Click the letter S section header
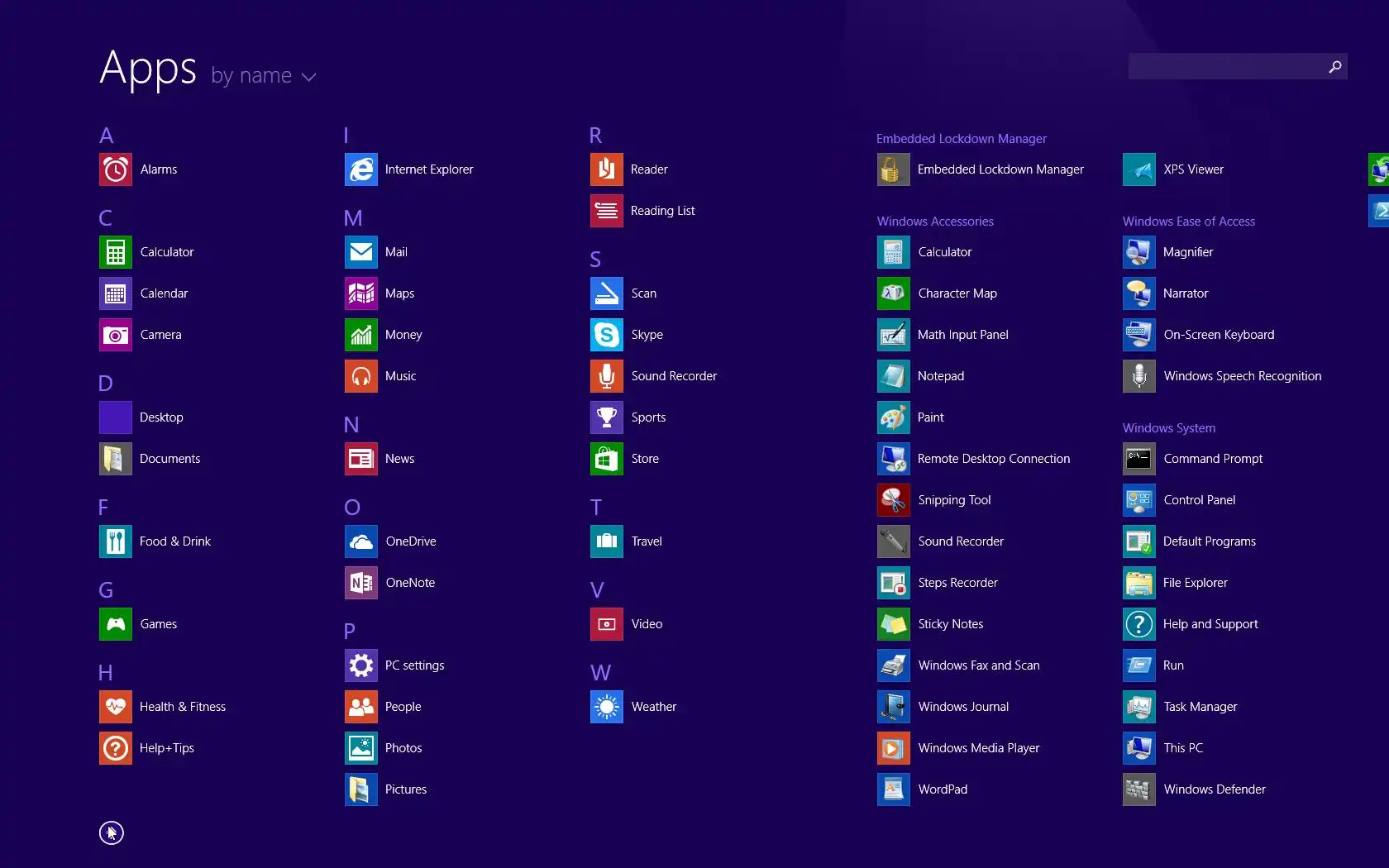Viewport: 1389px width, 868px height. 595,260
